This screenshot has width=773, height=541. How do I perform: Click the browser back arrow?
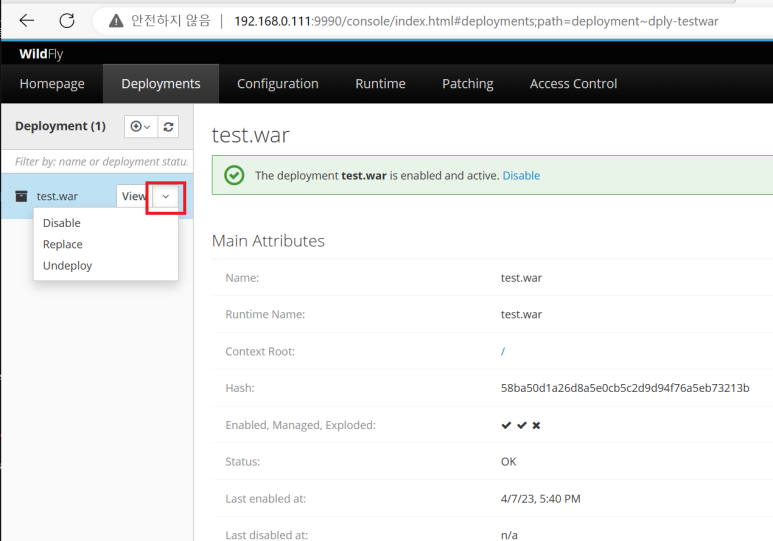[27, 21]
